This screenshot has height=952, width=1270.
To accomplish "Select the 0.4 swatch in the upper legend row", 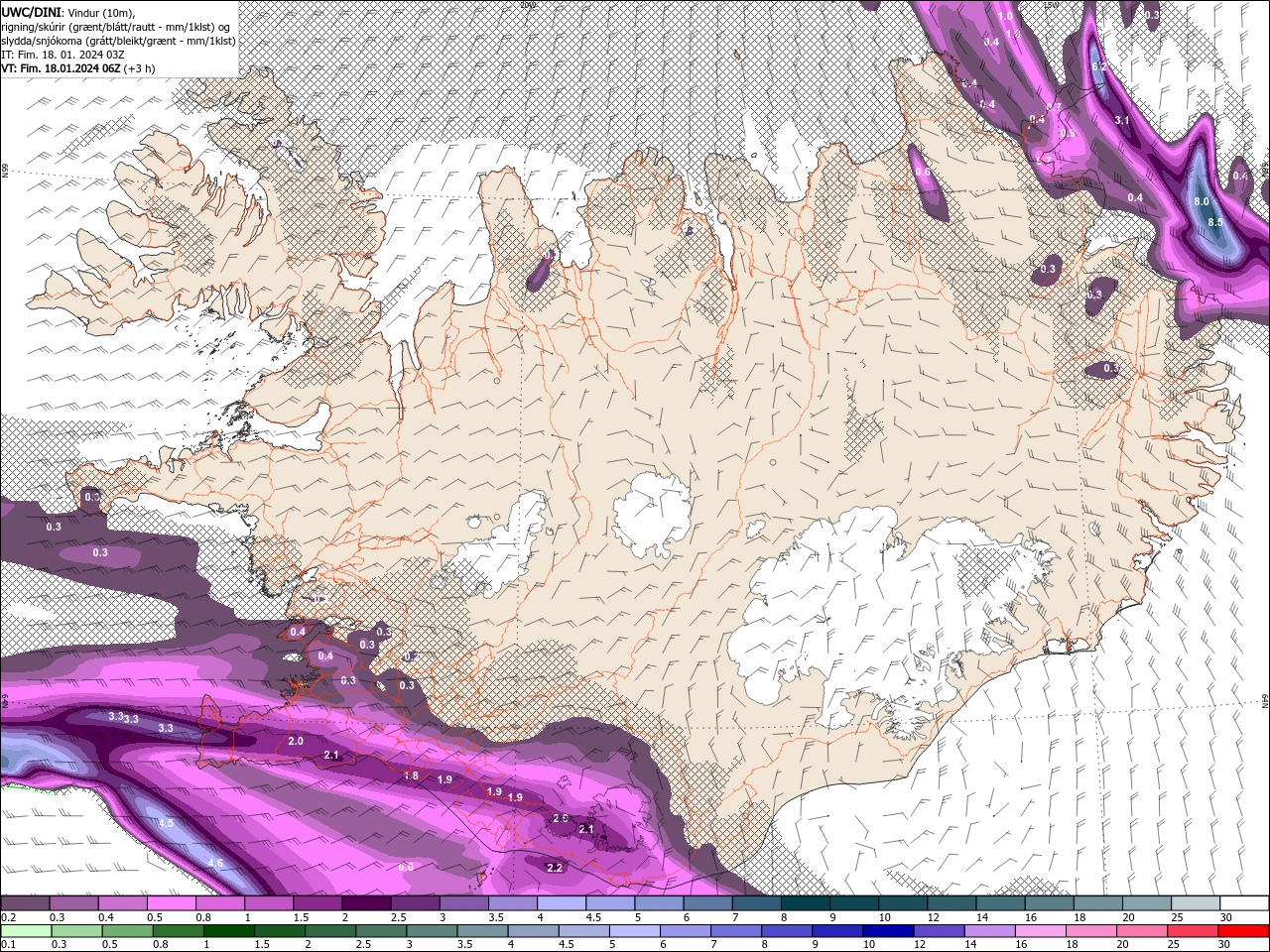I will pyautogui.click(x=122, y=903).
